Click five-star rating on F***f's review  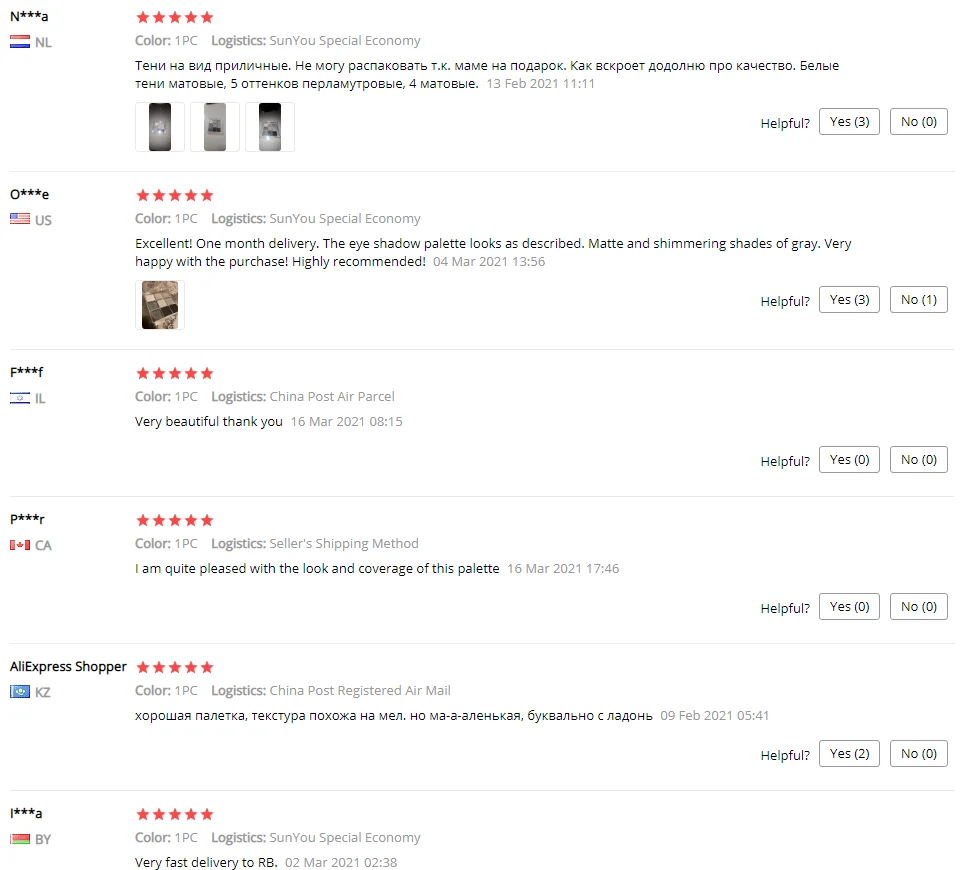pyautogui.click(x=174, y=373)
